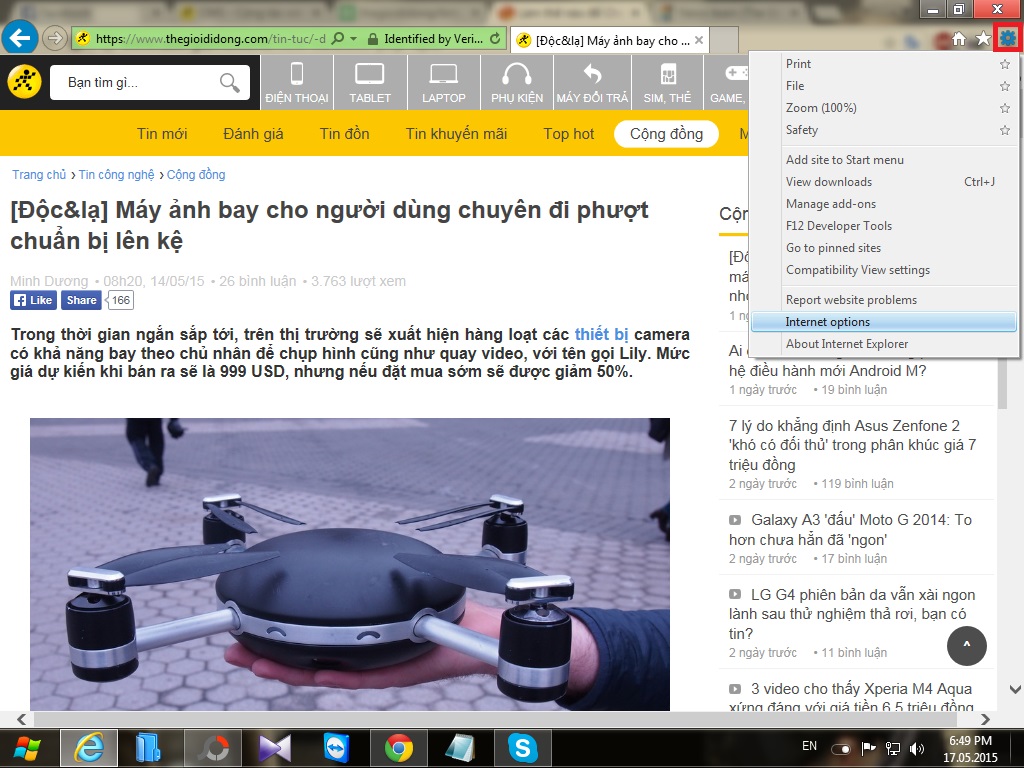Choose View downloads menu item
This screenshot has width=1024, height=768.
(886, 182)
